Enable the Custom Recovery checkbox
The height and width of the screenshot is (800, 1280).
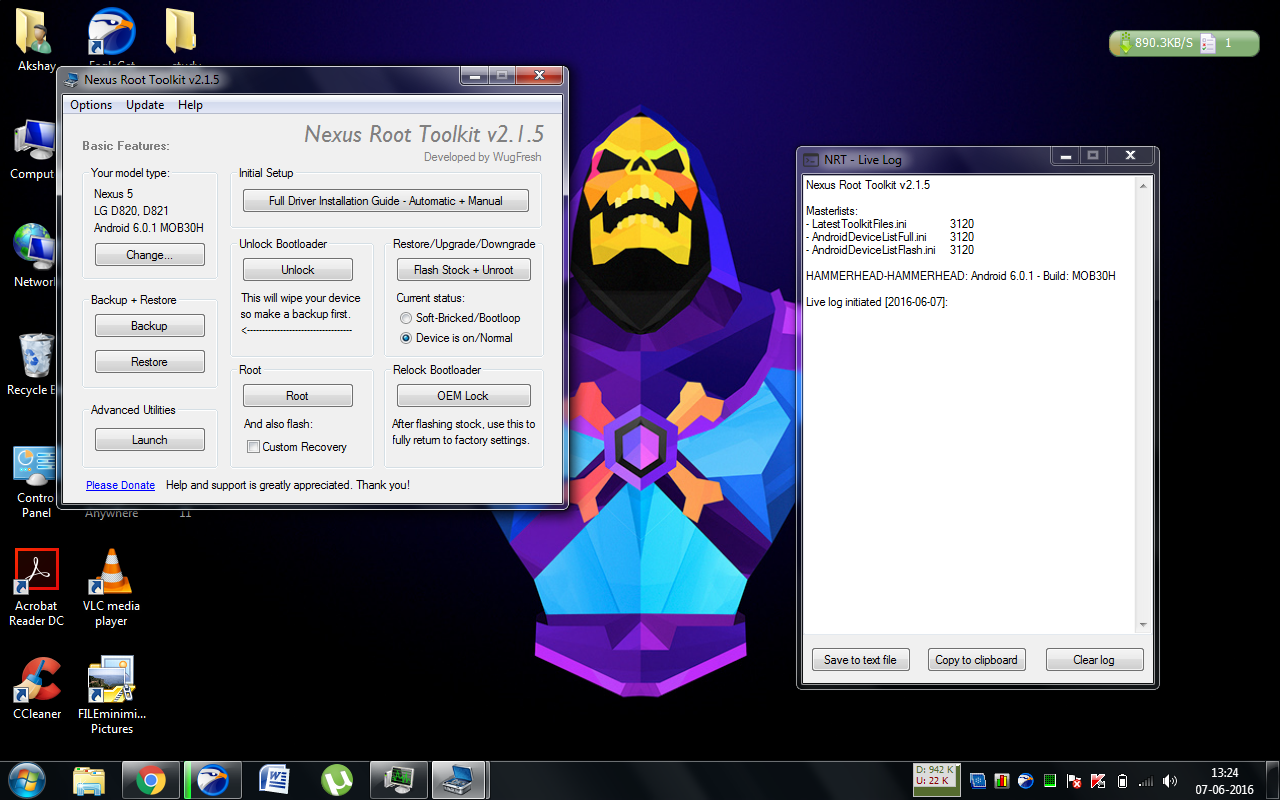click(x=253, y=447)
